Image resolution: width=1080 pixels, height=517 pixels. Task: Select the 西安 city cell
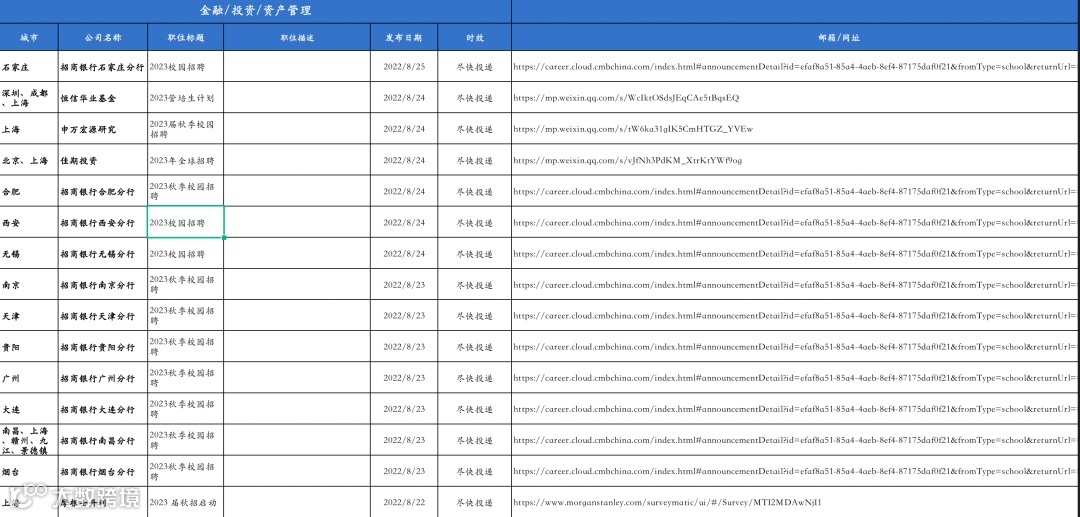pyautogui.click(x=29, y=222)
